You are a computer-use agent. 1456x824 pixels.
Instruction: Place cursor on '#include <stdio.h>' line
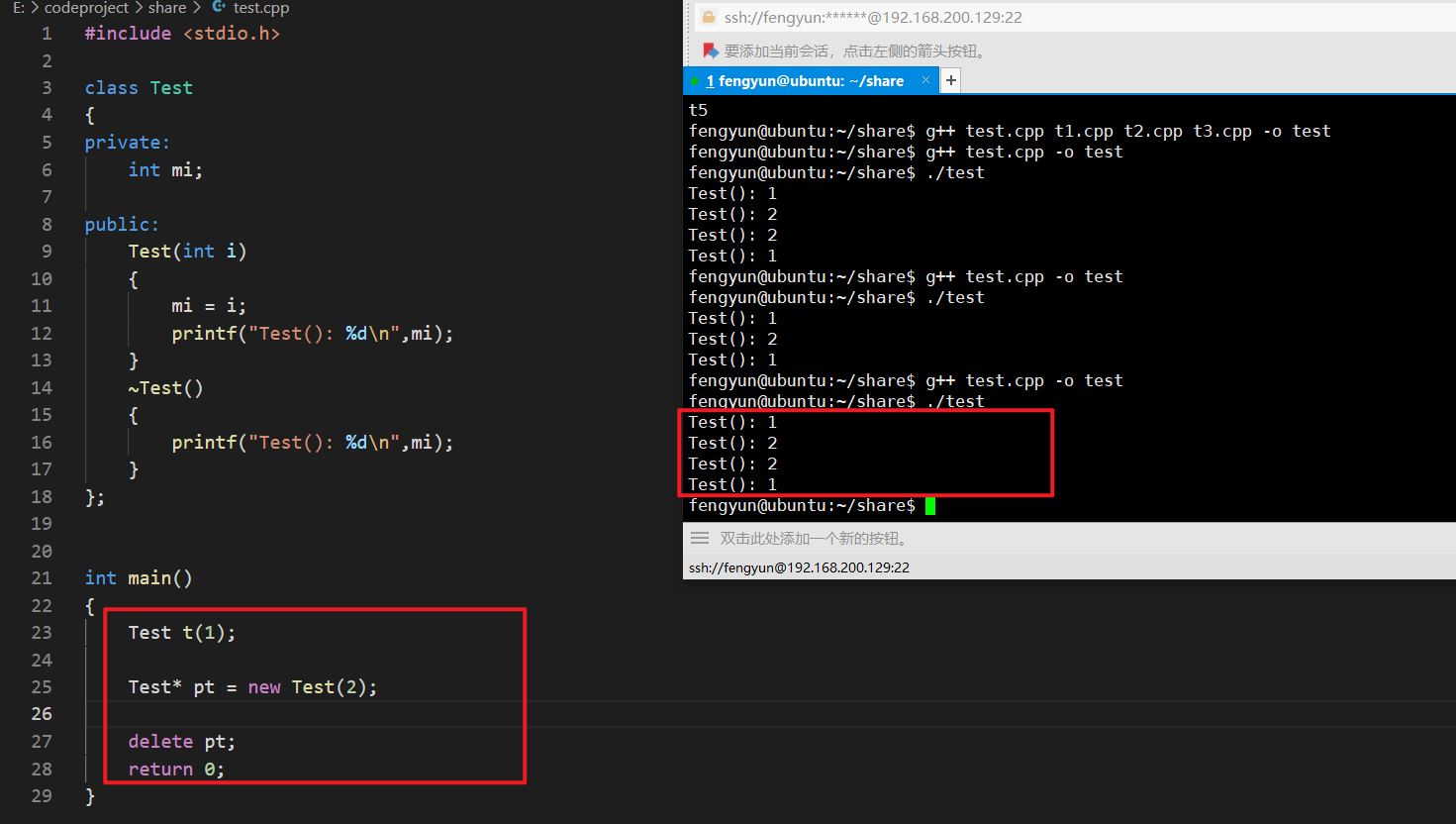coord(182,34)
